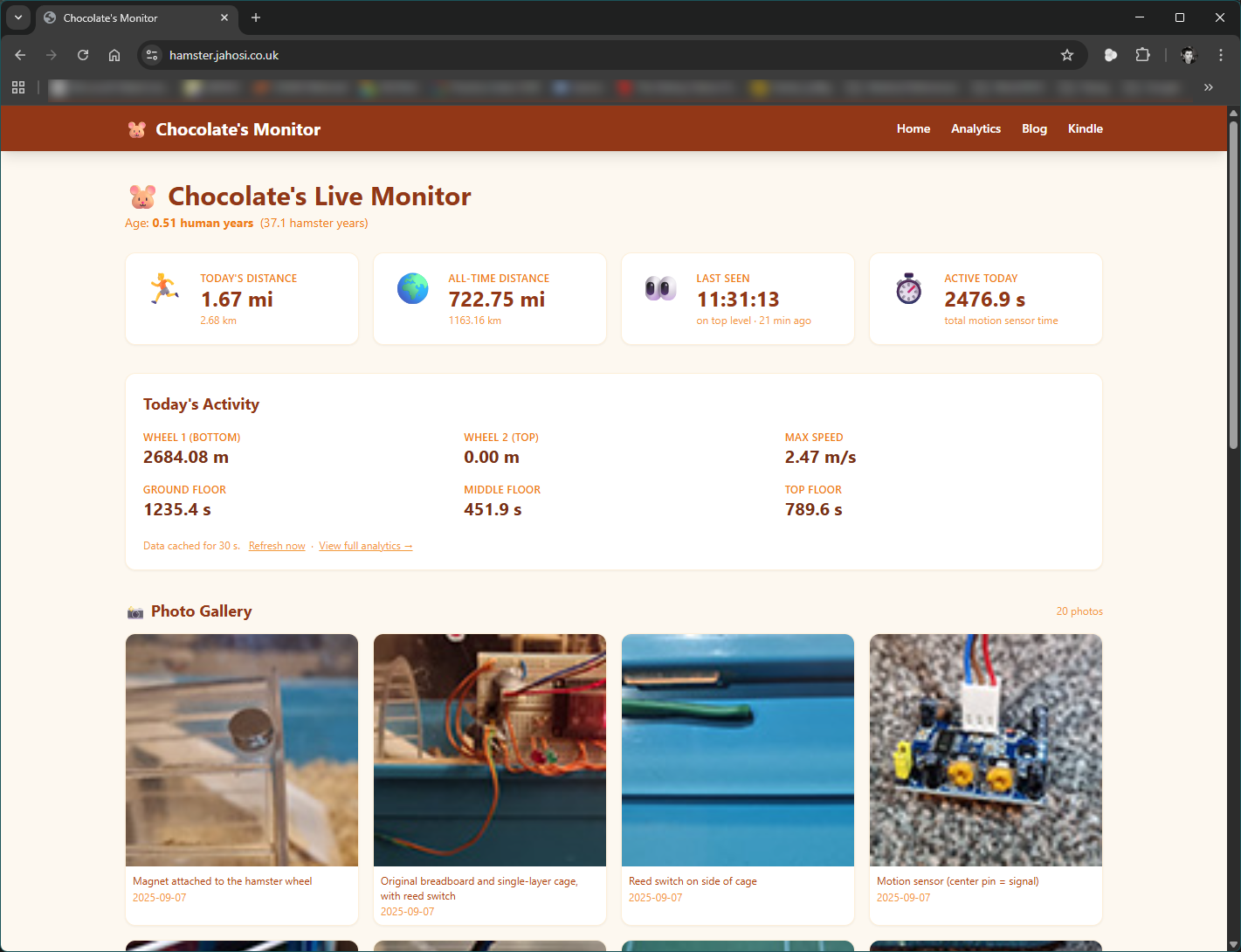
Task: Click the stopwatch icon on Active Today card
Action: click(x=909, y=288)
